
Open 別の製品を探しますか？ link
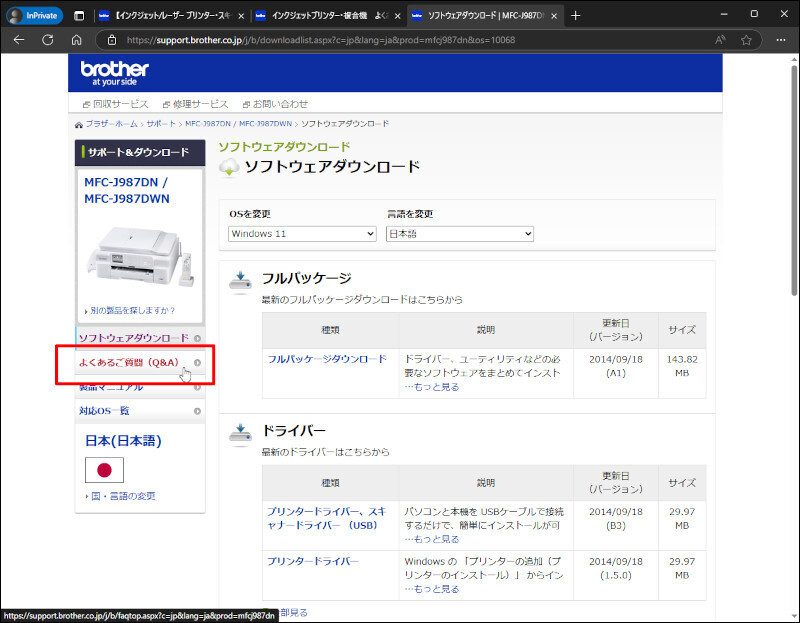click(x=131, y=310)
